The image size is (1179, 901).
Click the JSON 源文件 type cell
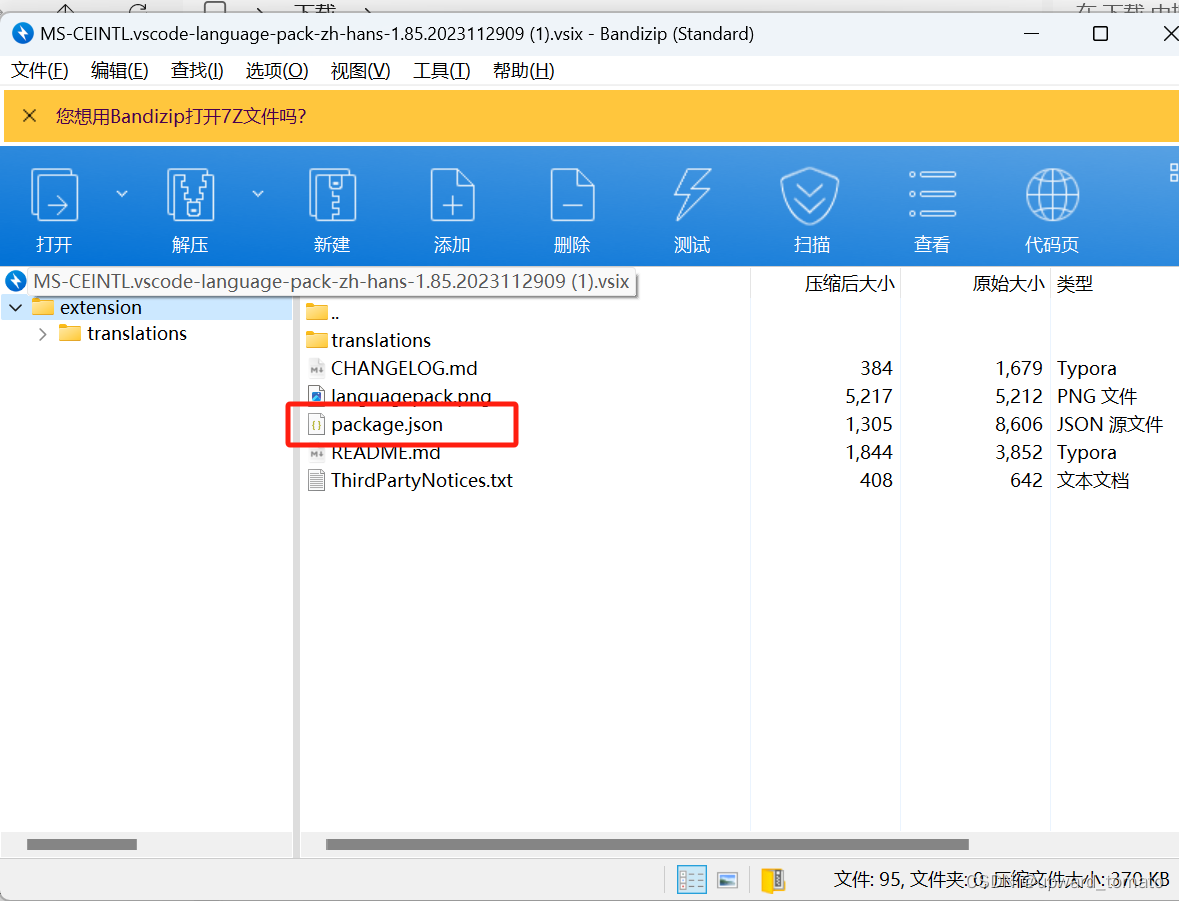(1110, 425)
